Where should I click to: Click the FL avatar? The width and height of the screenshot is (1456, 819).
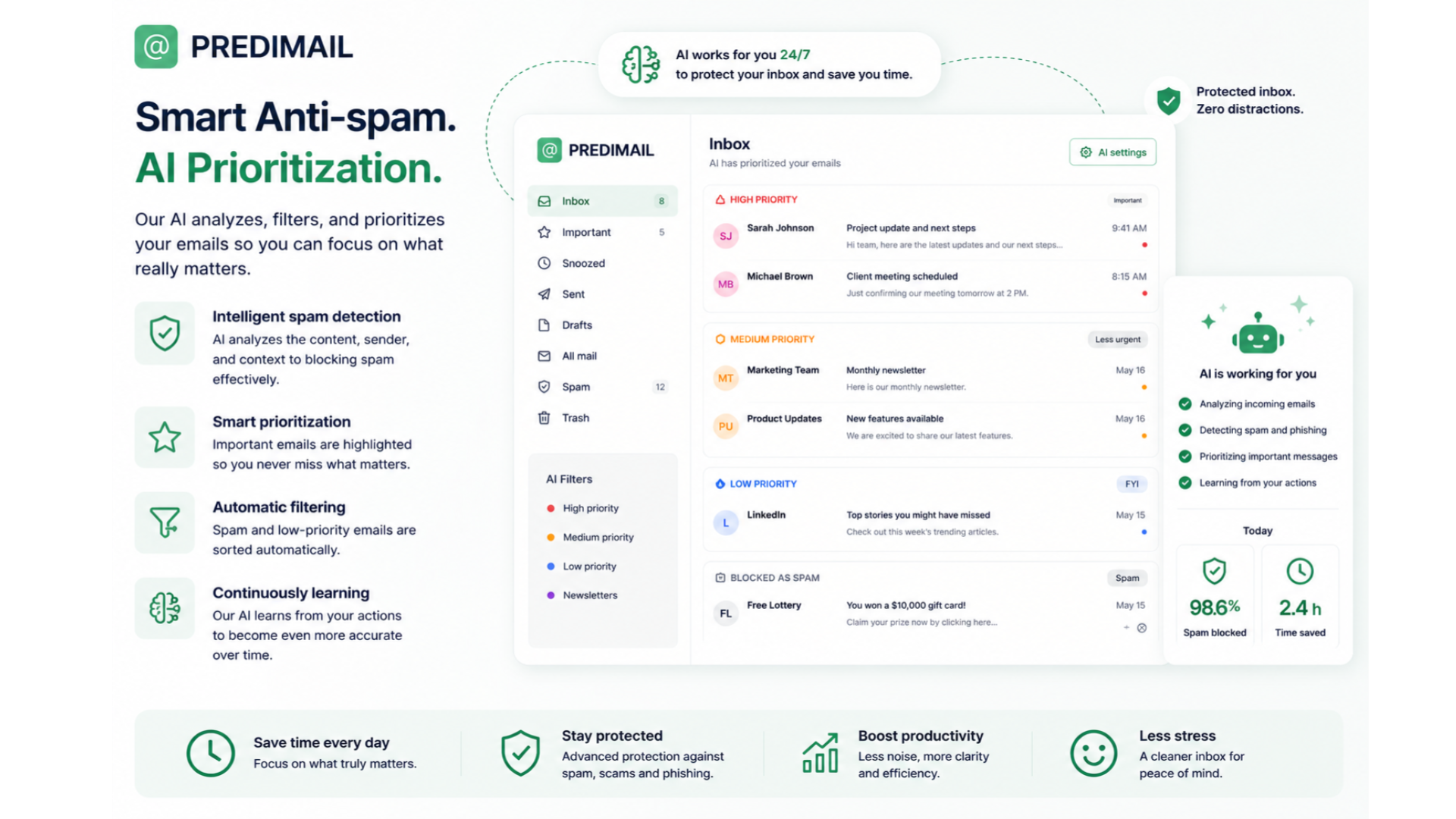pyautogui.click(x=726, y=613)
